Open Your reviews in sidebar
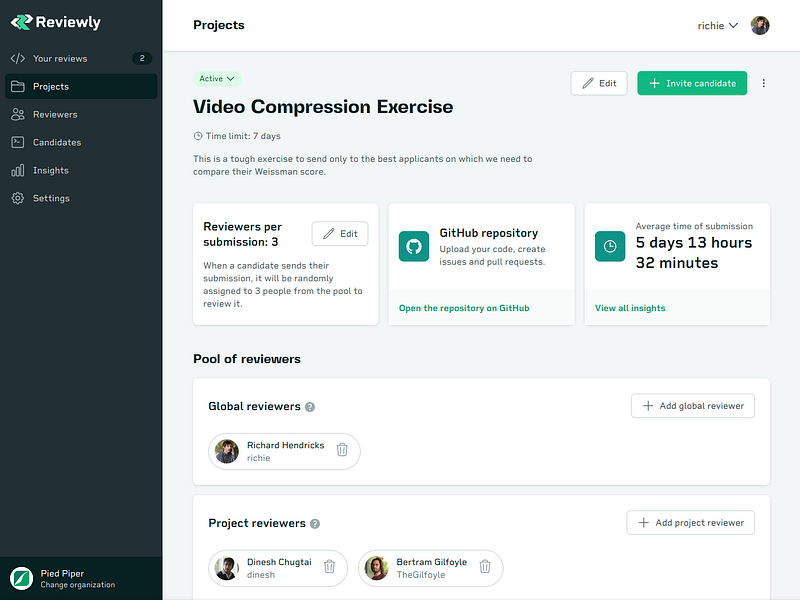 81,59
